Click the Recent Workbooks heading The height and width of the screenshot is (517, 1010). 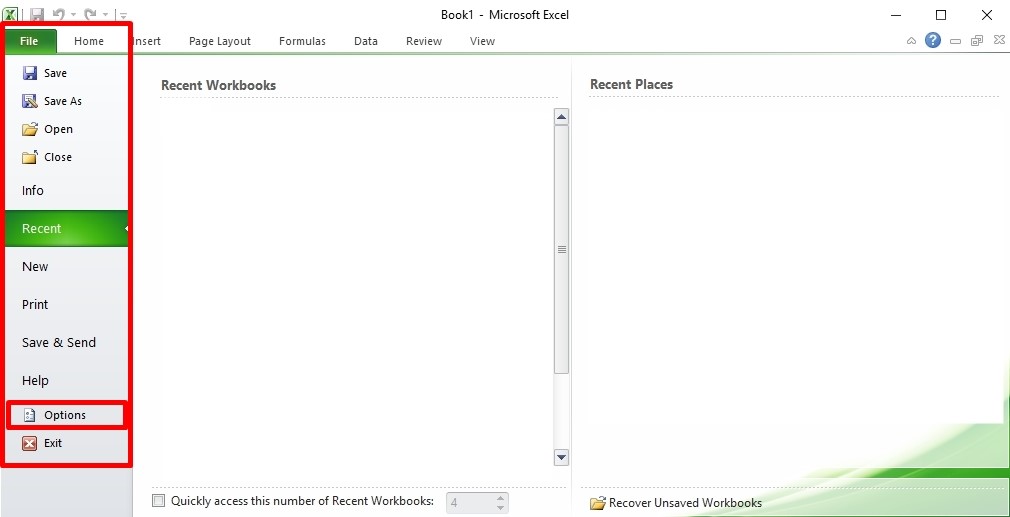tap(218, 85)
